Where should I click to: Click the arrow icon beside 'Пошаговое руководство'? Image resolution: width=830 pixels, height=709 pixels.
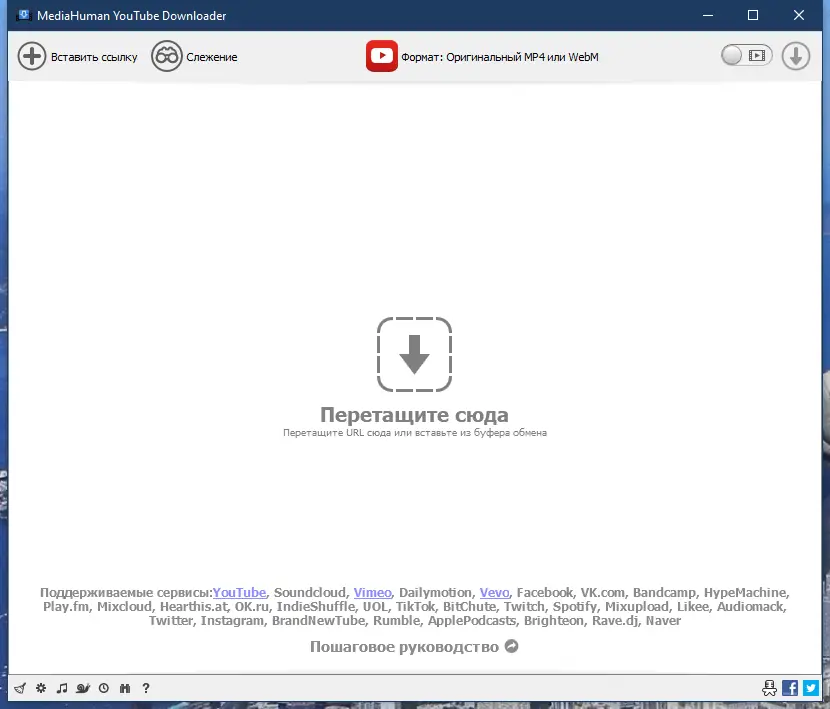[511, 647]
